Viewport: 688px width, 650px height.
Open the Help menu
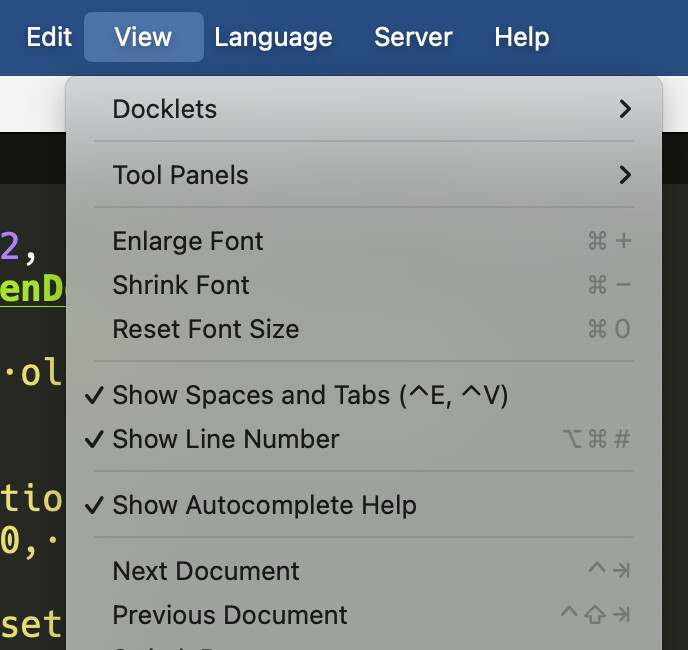point(521,38)
